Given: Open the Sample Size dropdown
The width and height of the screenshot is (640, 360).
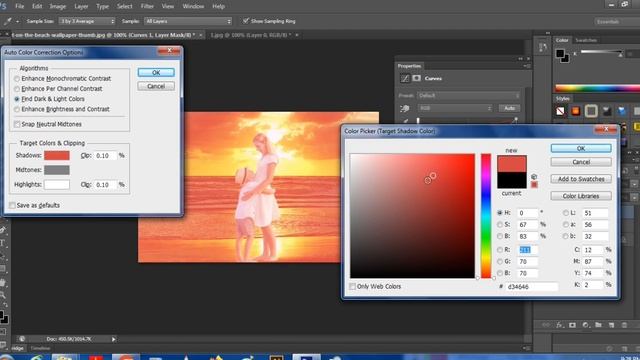Looking at the screenshot, I should point(87,21).
